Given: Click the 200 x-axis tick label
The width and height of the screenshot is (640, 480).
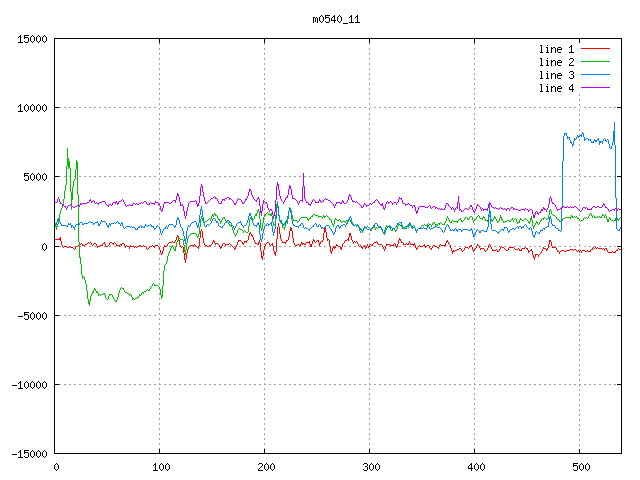Looking at the screenshot, I should tap(265, 466).
